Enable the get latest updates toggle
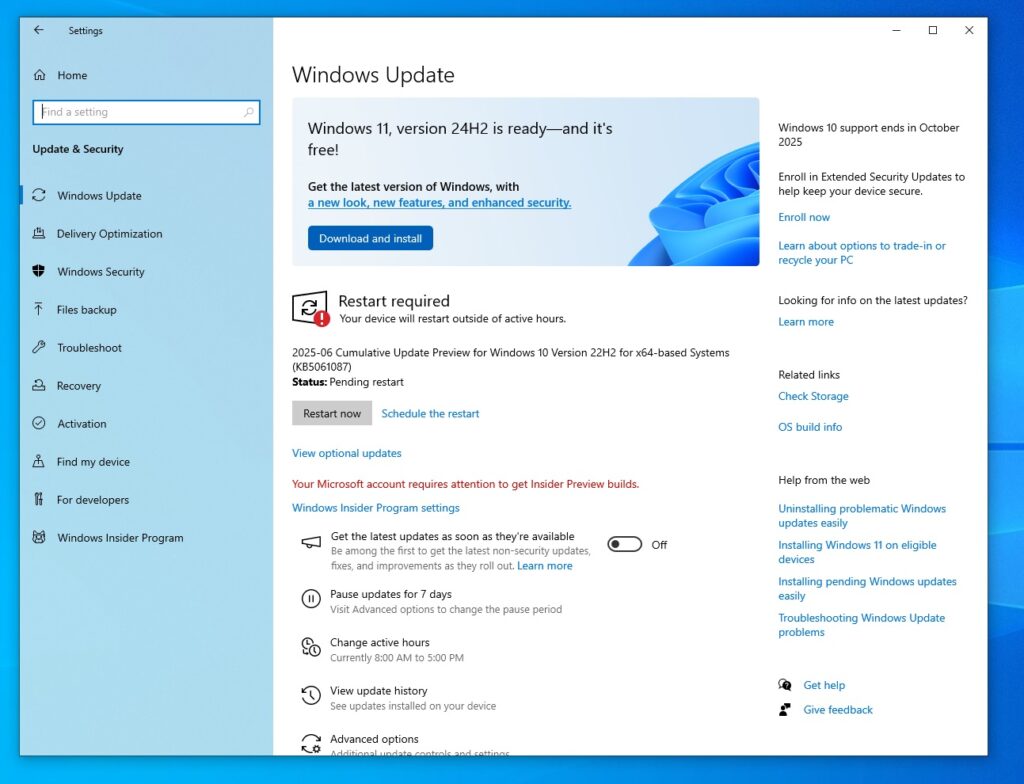 [x=623, y=544]
